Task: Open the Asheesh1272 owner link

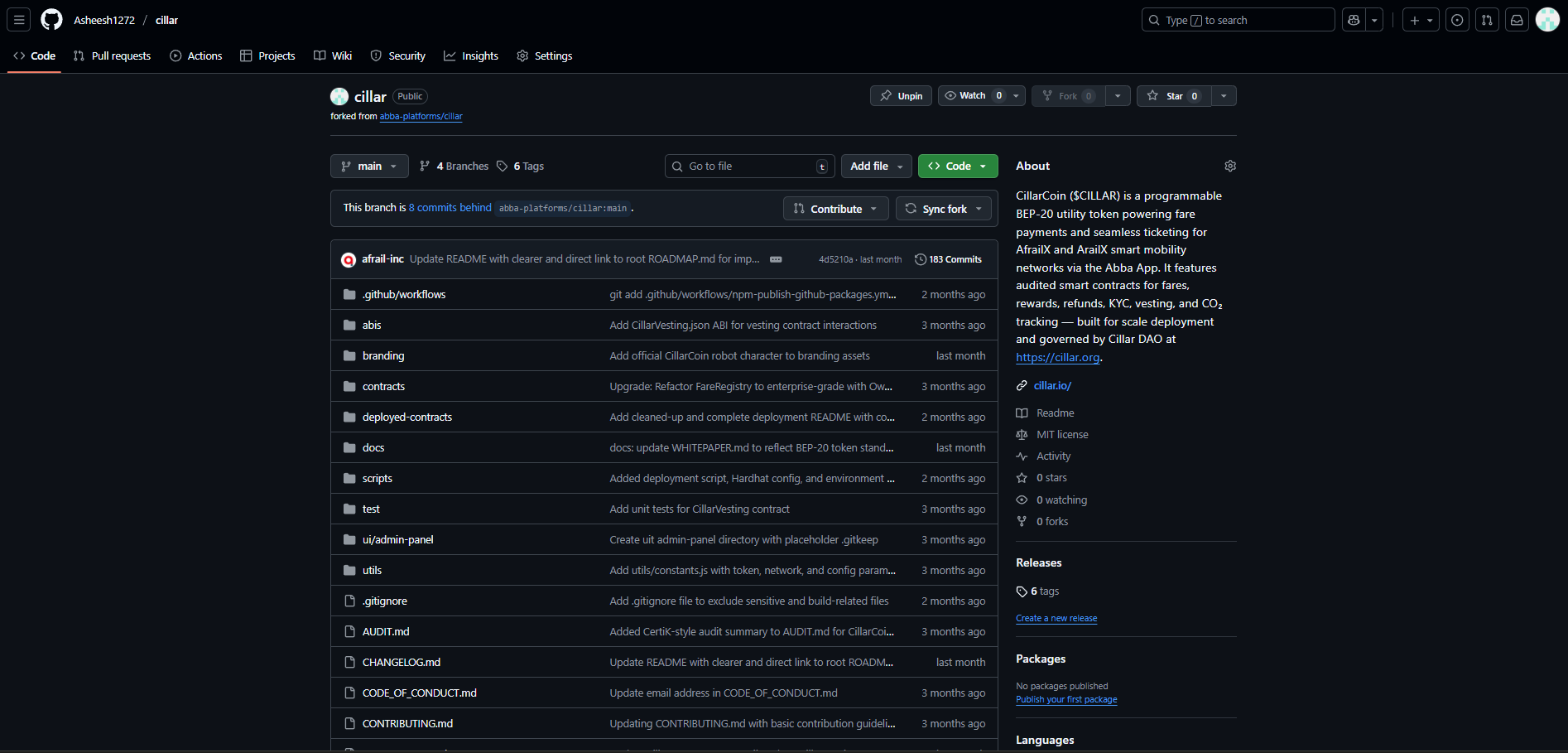Action: point(104,20)
